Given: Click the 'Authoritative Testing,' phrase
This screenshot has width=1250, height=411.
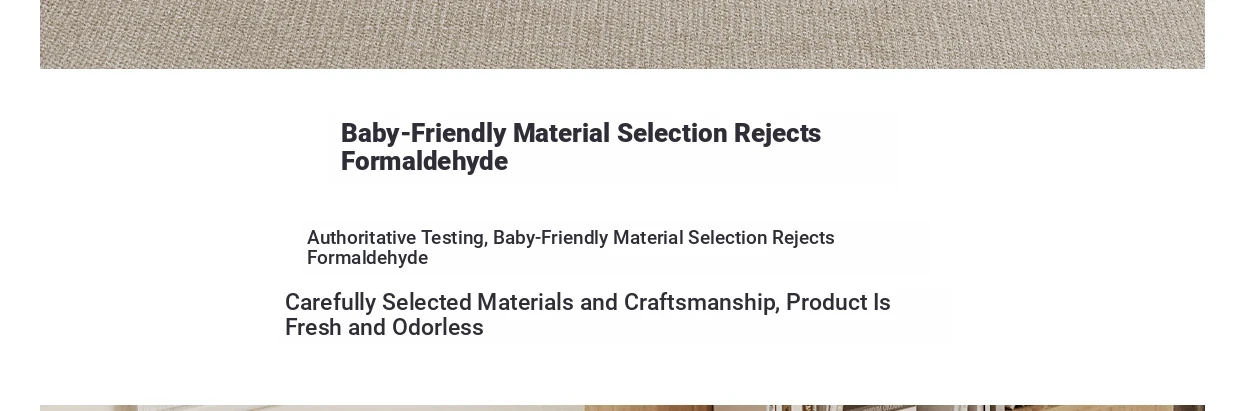Looking at the screenshot, I should [397, 238].
